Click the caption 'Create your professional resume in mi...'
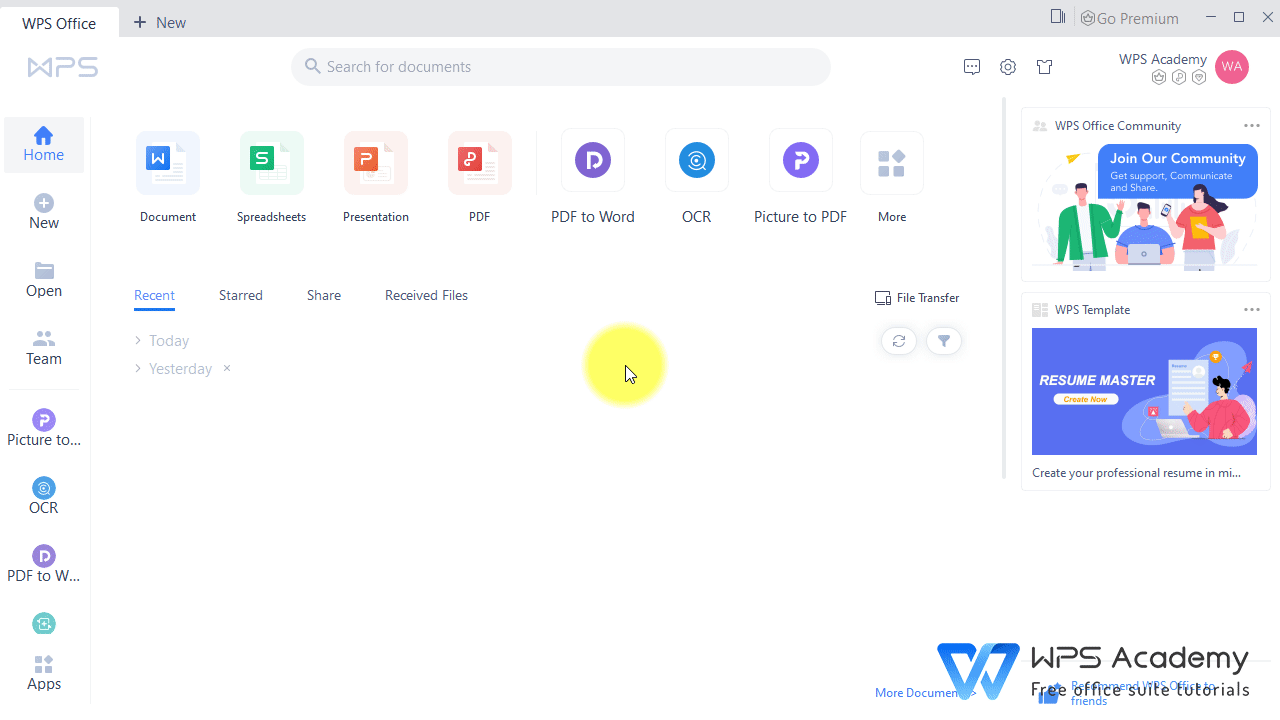 [1136, 473]
